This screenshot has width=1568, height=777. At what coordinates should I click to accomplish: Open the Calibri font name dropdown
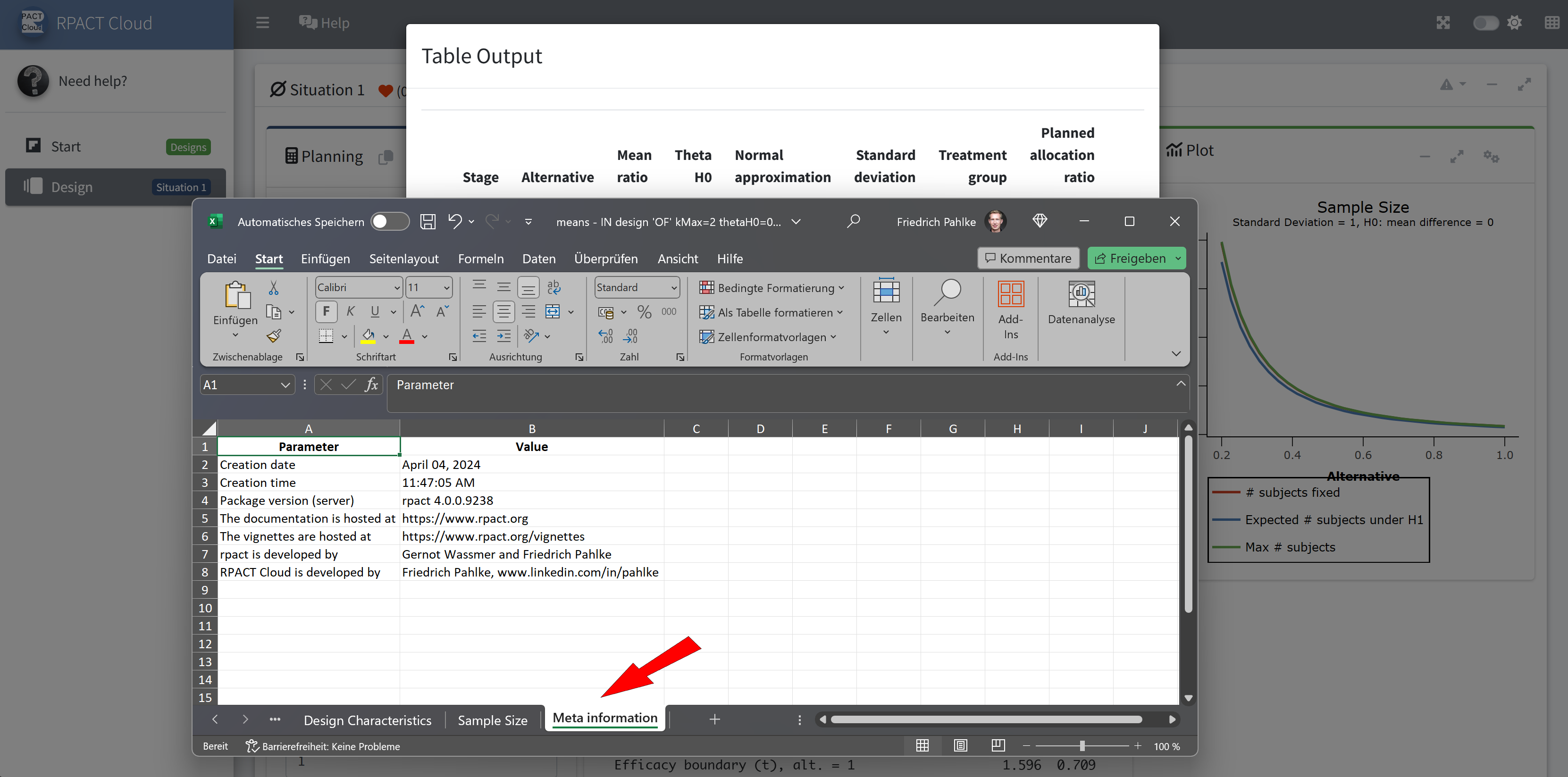(397, 287)
